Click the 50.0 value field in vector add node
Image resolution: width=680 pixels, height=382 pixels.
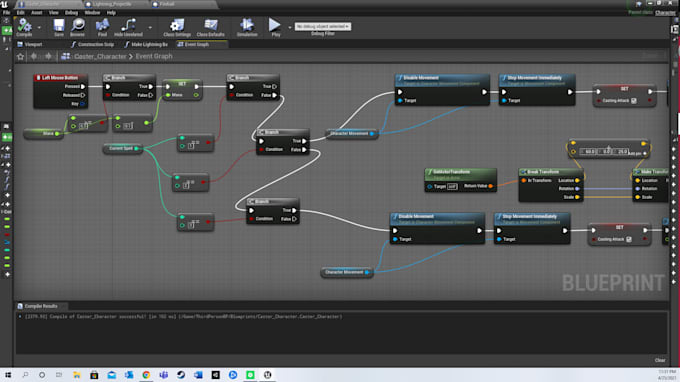click(x=589, y=152)
